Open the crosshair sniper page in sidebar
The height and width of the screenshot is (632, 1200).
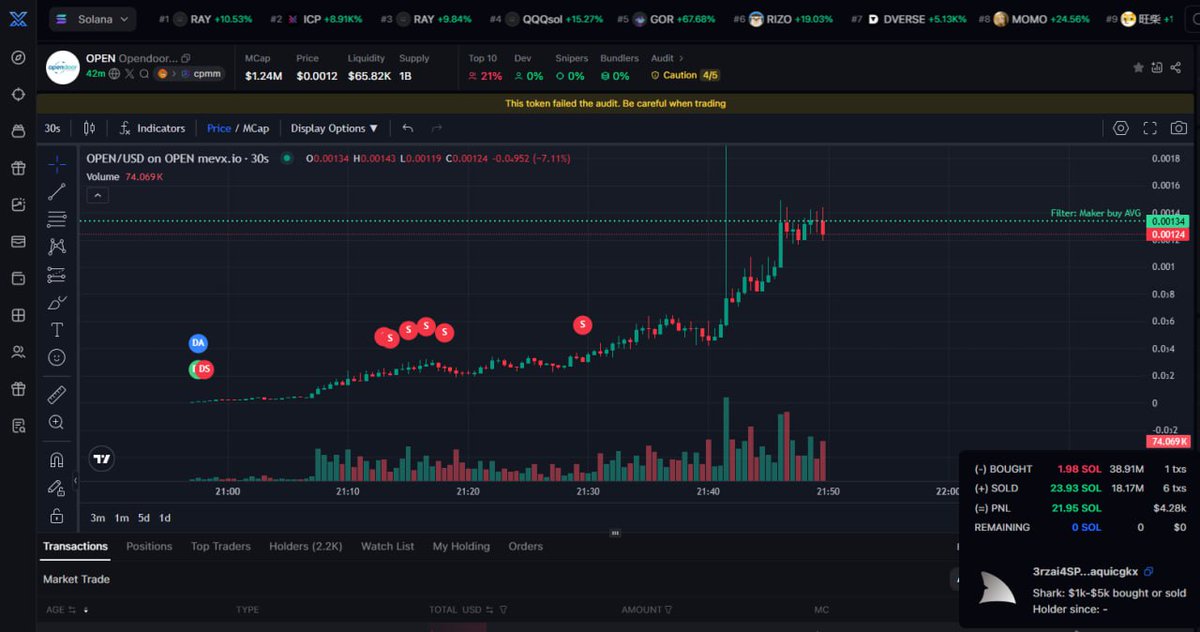click(18, 94)
